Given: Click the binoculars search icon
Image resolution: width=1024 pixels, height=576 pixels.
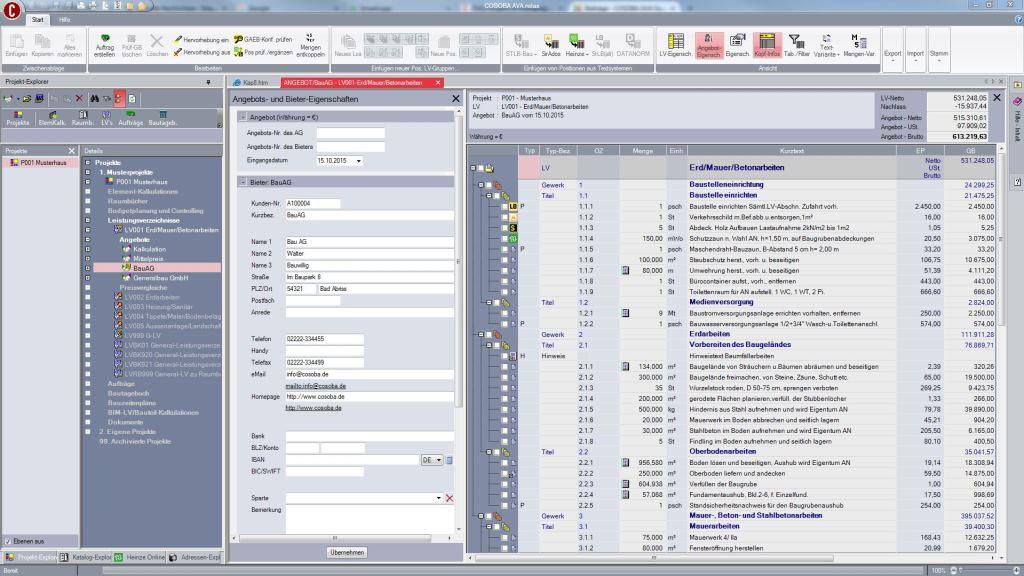Looking at the screenshot, I should click(x=92, y=99).
